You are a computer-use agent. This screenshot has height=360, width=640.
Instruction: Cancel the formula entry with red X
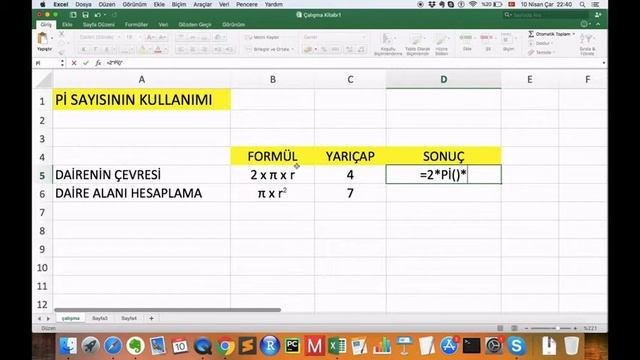tap(74, 63)
